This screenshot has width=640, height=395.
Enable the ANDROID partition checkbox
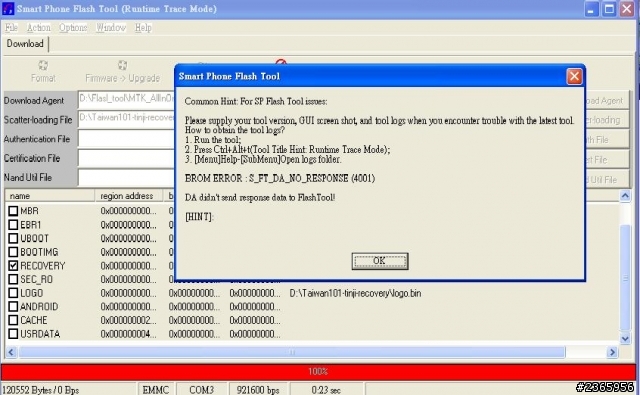(x=13, y=306)
